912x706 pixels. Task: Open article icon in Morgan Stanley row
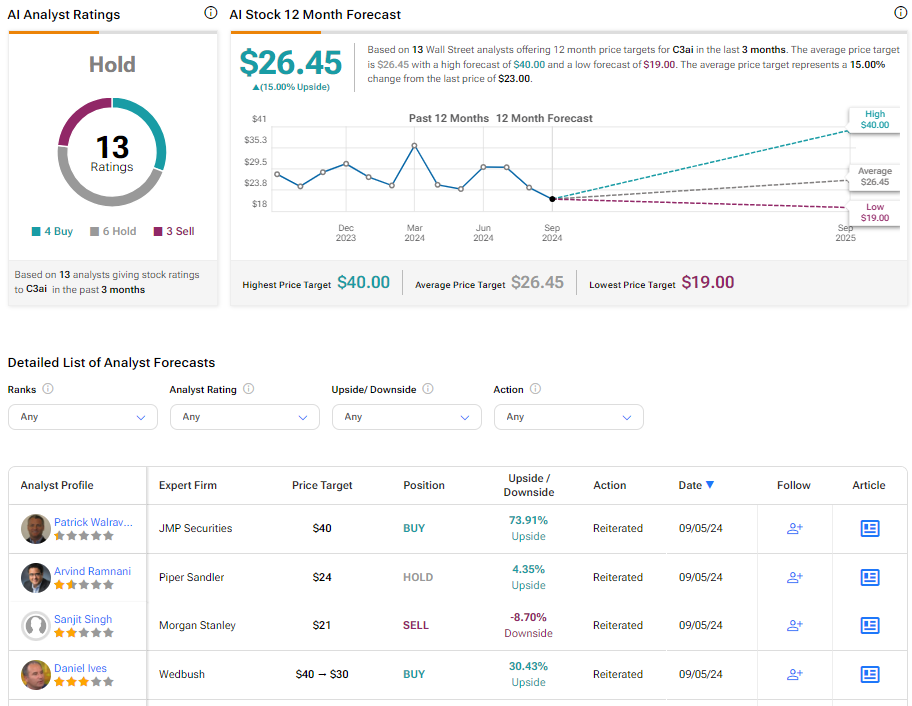(x=870, y=625)
